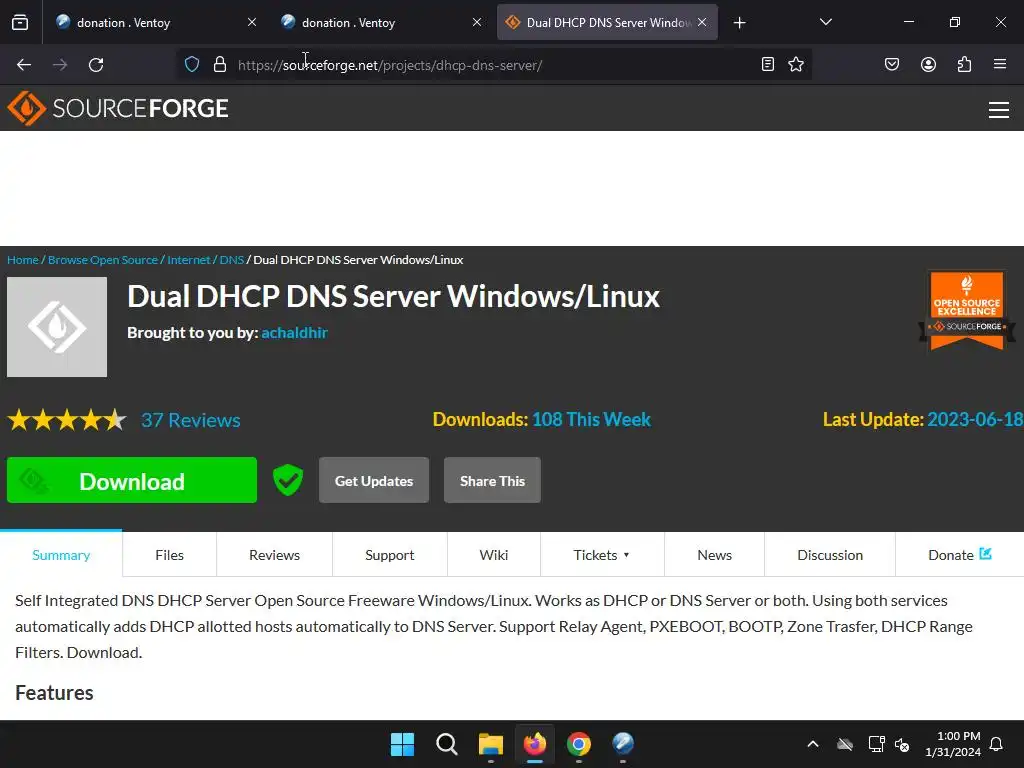Click the SourceForge logo
Image resolution: width=1024 pixels, height=768 pixels.
point(118,108)
